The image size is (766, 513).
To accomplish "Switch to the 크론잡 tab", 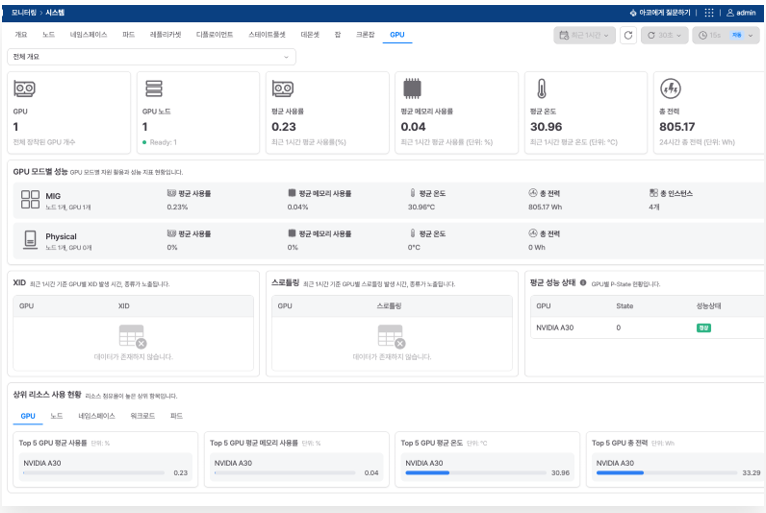I will click(x=365, y=35).
